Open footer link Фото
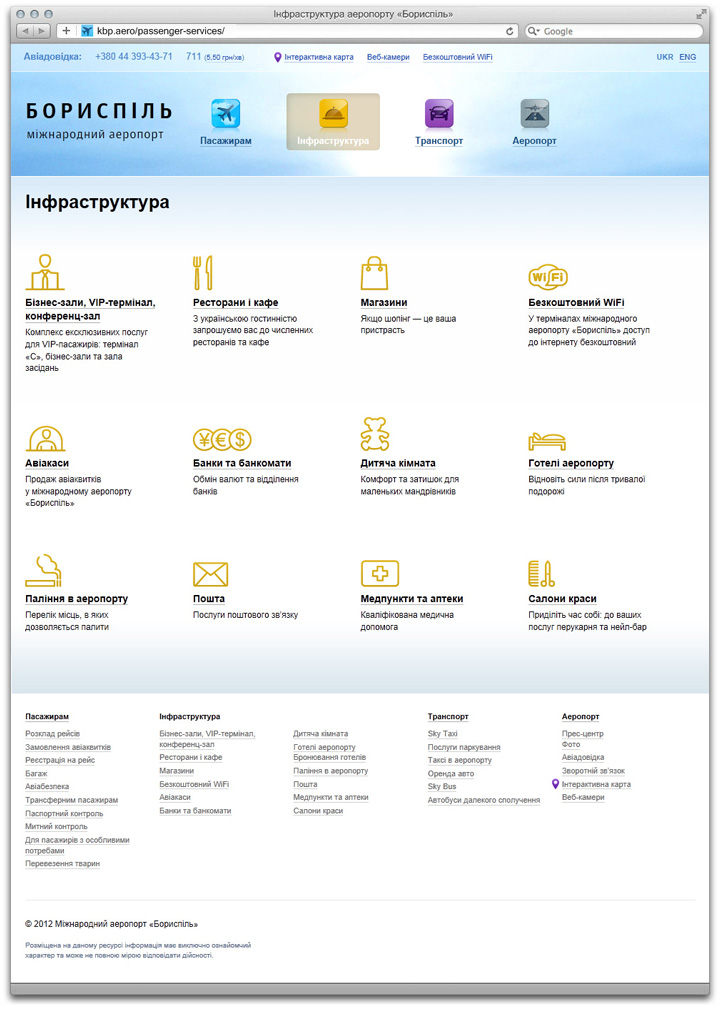The width and height of the screenshot is (720, 1010). click(571, 744)
